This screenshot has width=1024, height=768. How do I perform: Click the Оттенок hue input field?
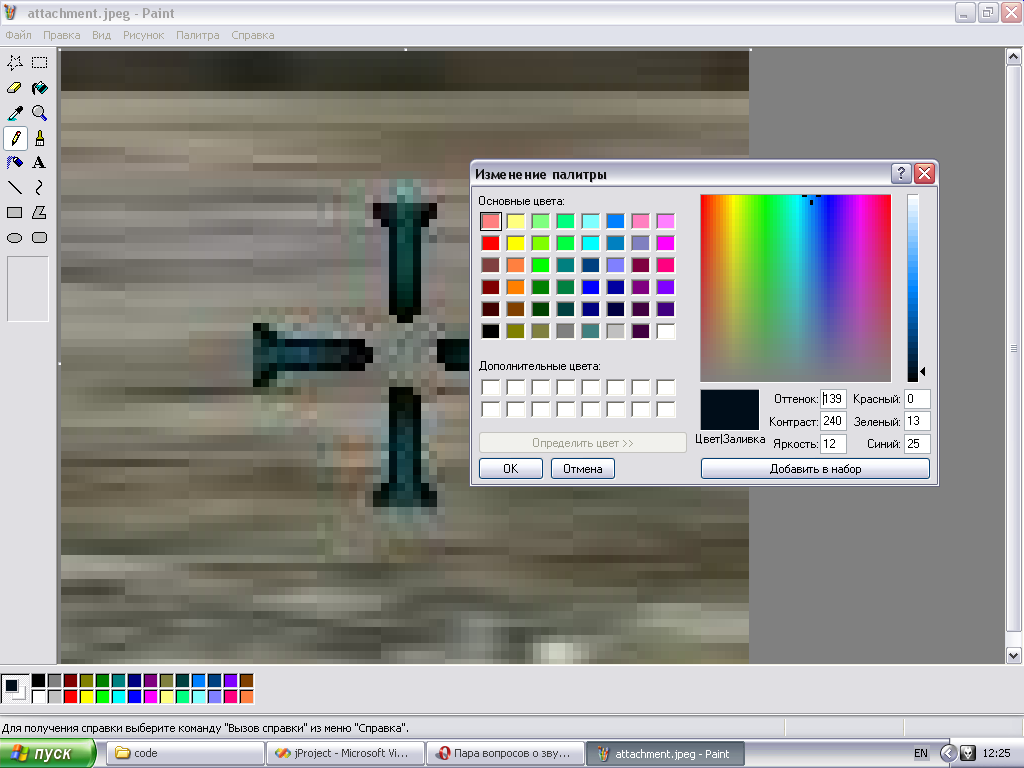tap(833, 400)
